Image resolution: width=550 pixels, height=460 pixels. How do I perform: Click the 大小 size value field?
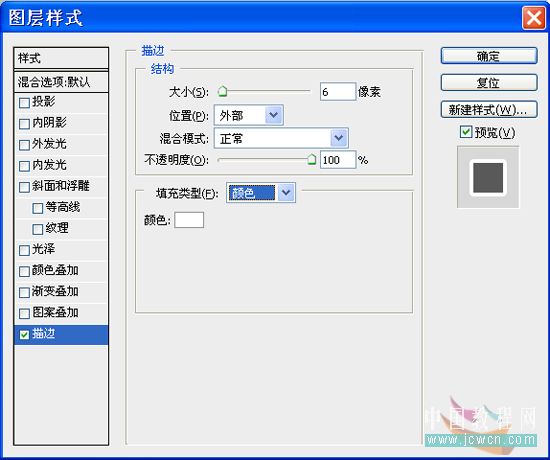tap(338, 92)
